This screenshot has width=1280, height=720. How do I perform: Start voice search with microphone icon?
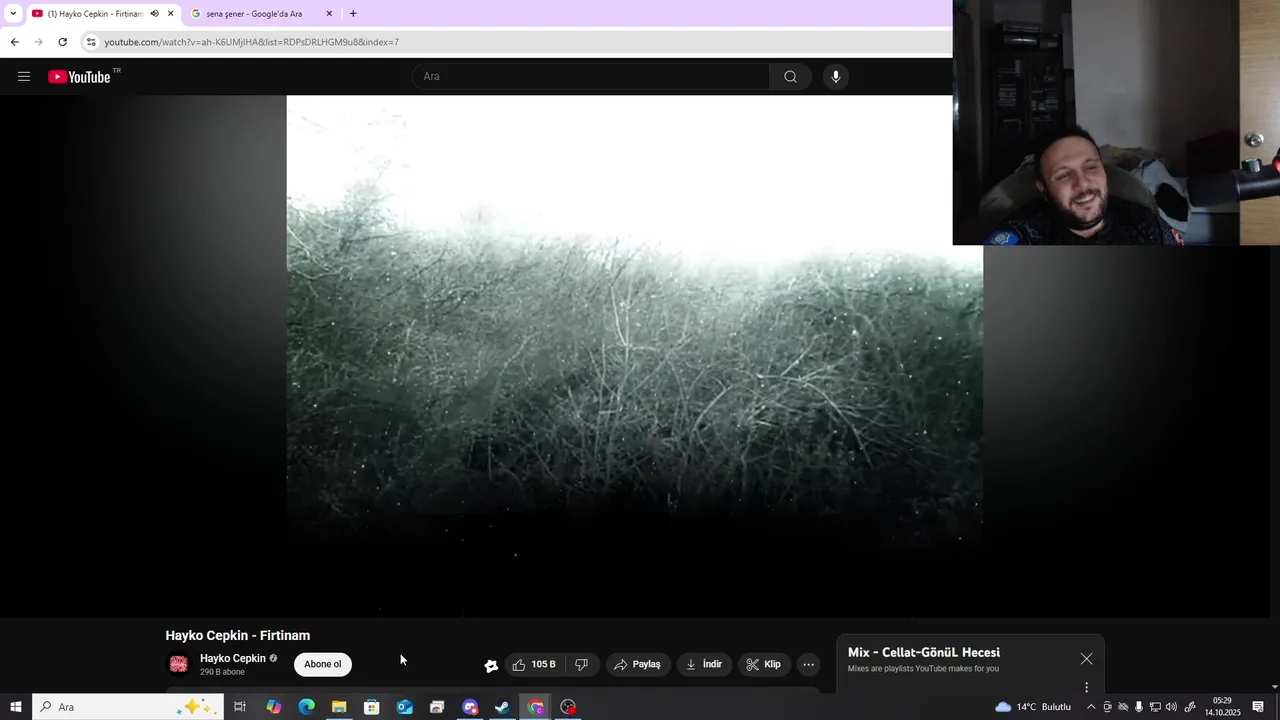click(836, 77)
